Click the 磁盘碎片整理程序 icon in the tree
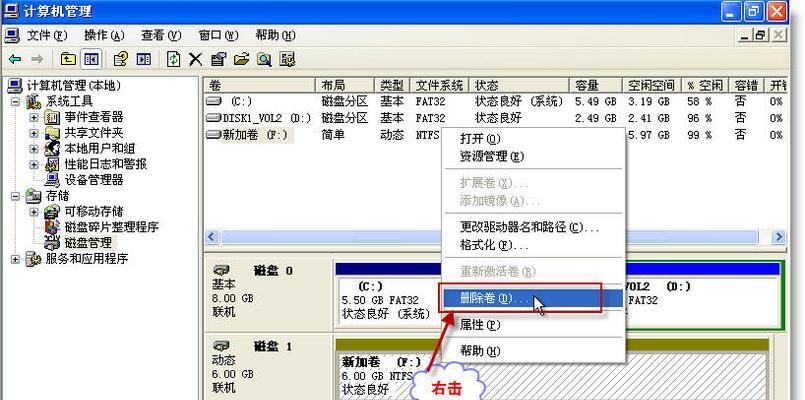Image resolution: width=805 pixels, height=400 pixels. point(52,226)
